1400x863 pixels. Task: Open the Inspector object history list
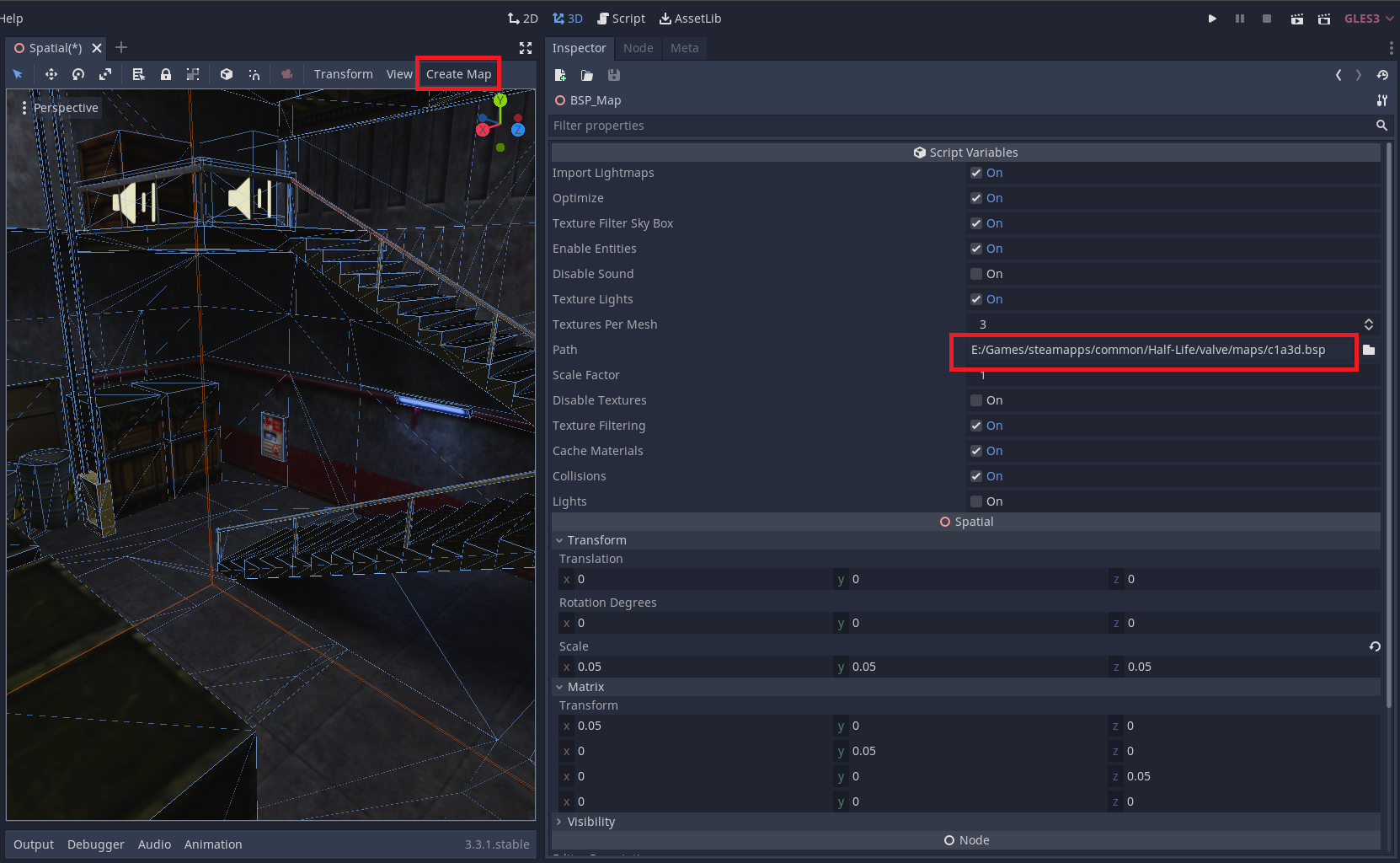tap(1382, 75)
